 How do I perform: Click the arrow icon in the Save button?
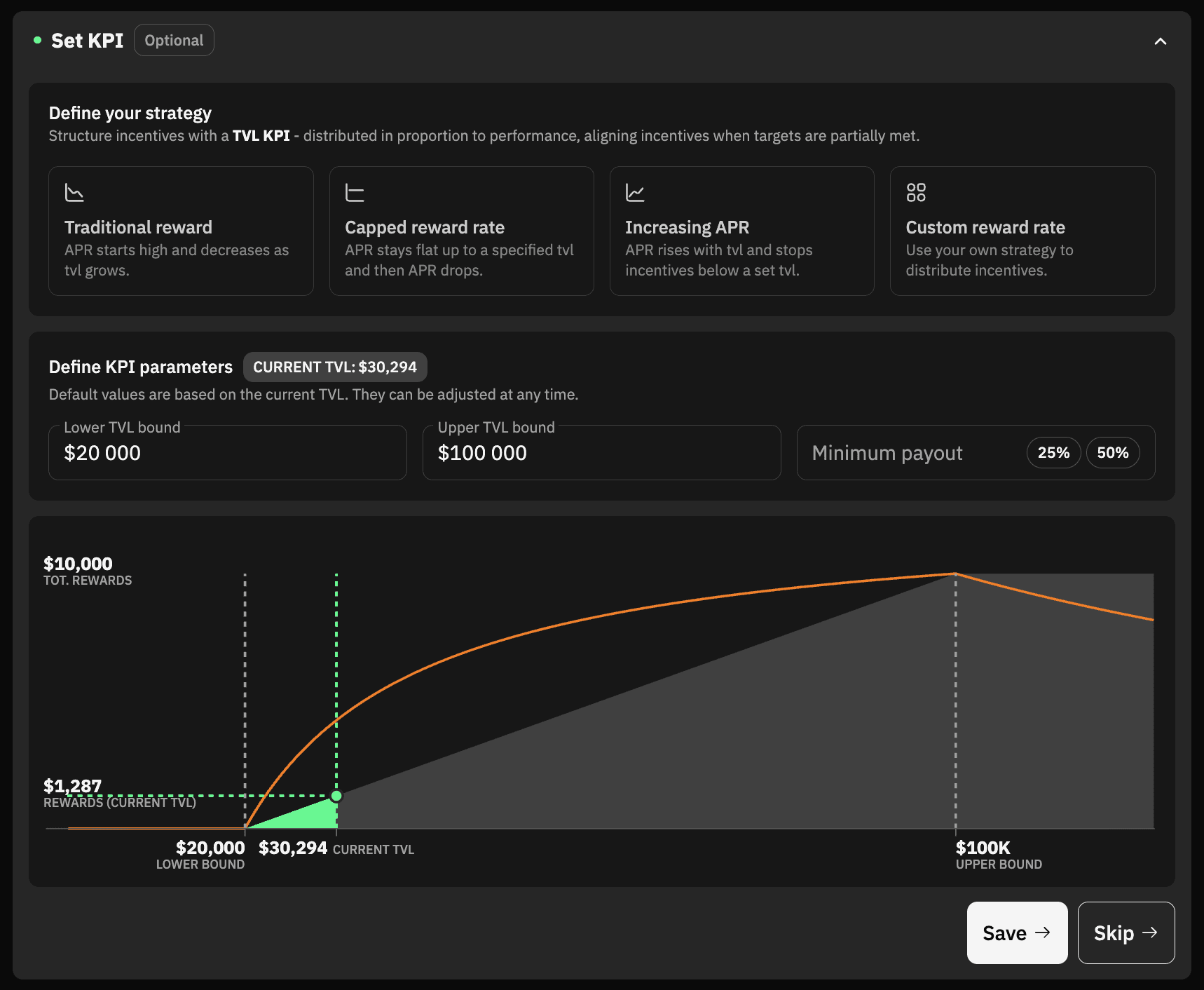[1043, 933]
